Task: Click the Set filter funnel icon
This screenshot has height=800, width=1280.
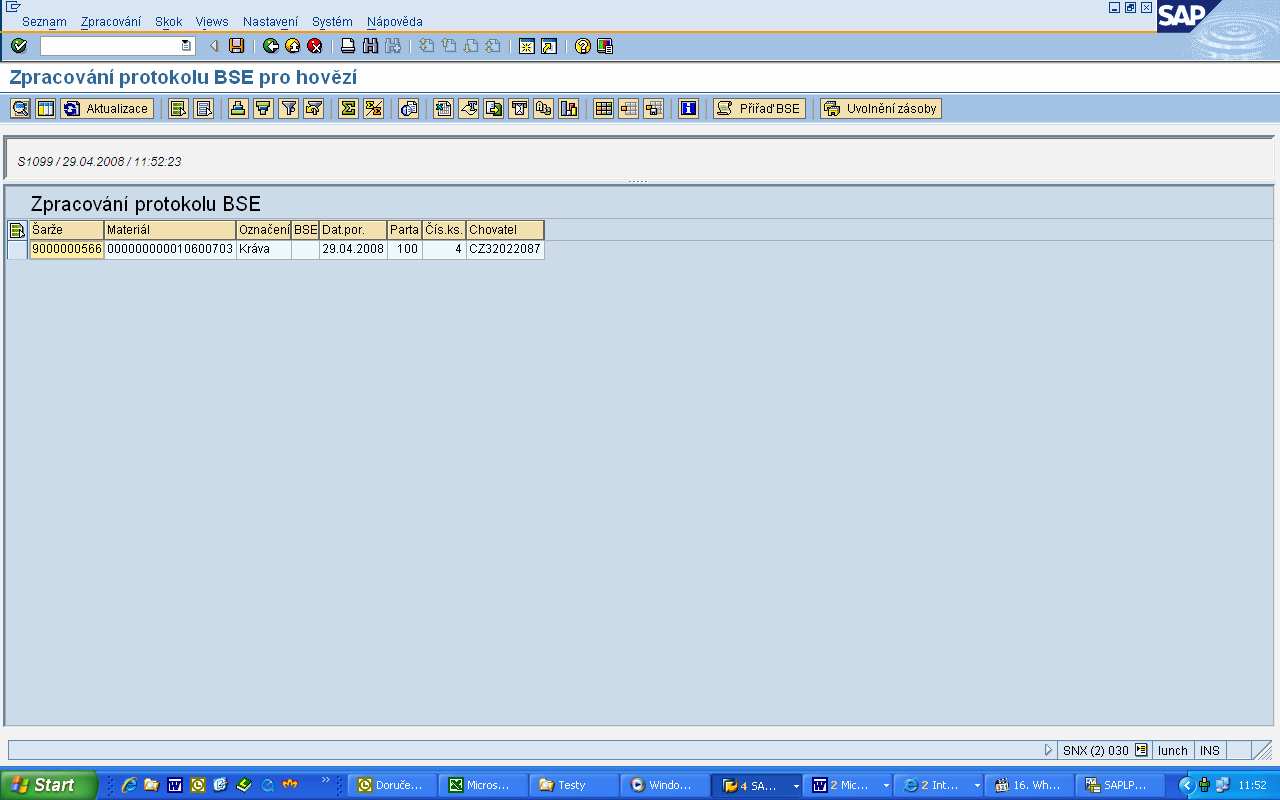Action: click(x=288, y=109)
